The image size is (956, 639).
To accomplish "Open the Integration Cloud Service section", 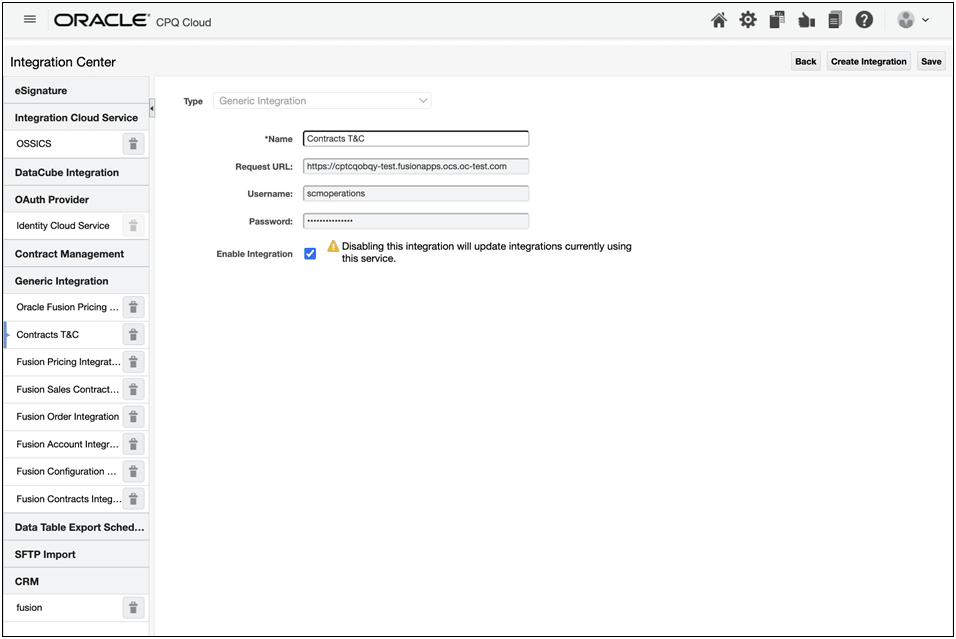I will tap(76, 118).
